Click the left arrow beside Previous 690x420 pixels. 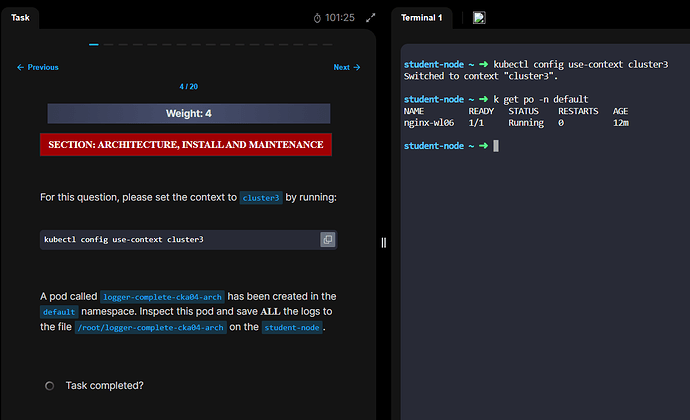21,68
